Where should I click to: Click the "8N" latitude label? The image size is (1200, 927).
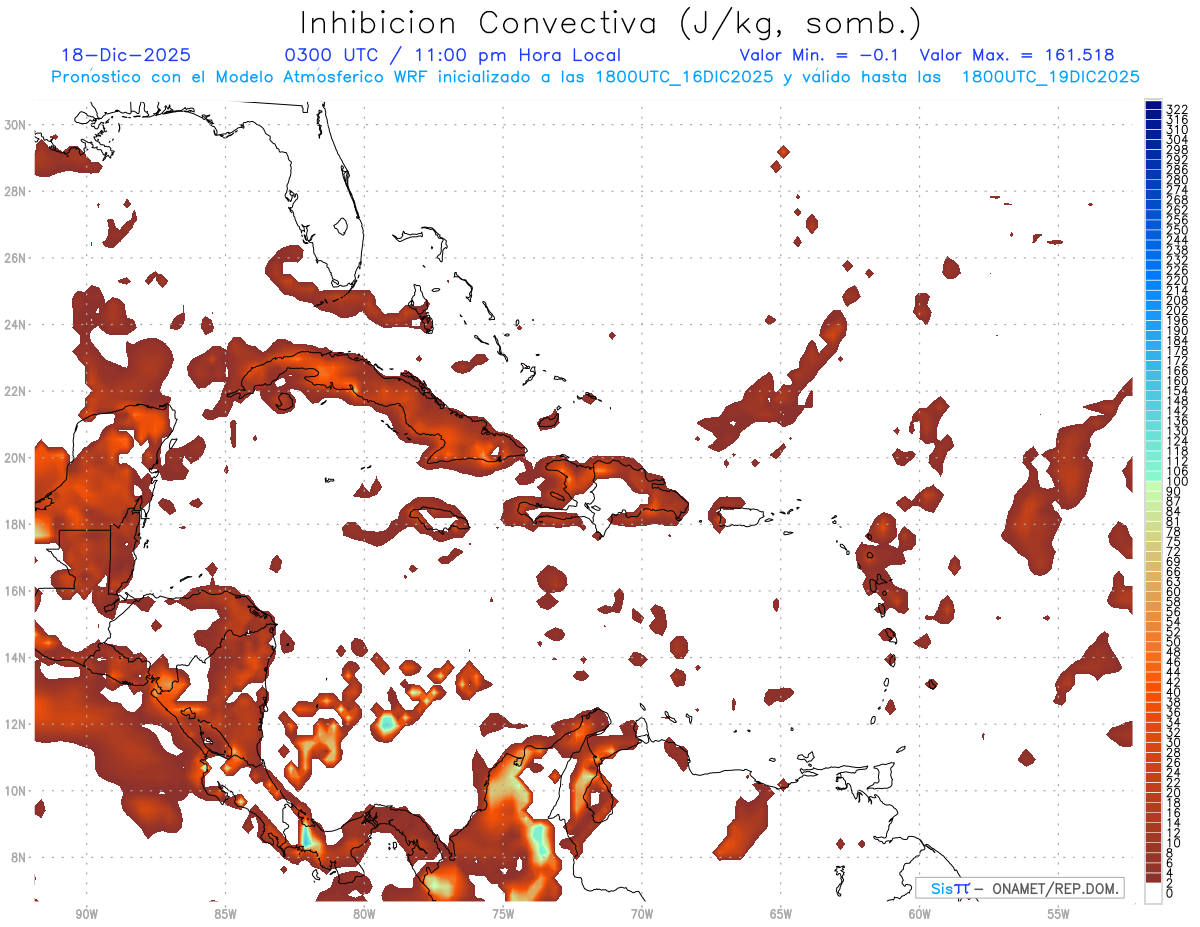tap(20, 858)
